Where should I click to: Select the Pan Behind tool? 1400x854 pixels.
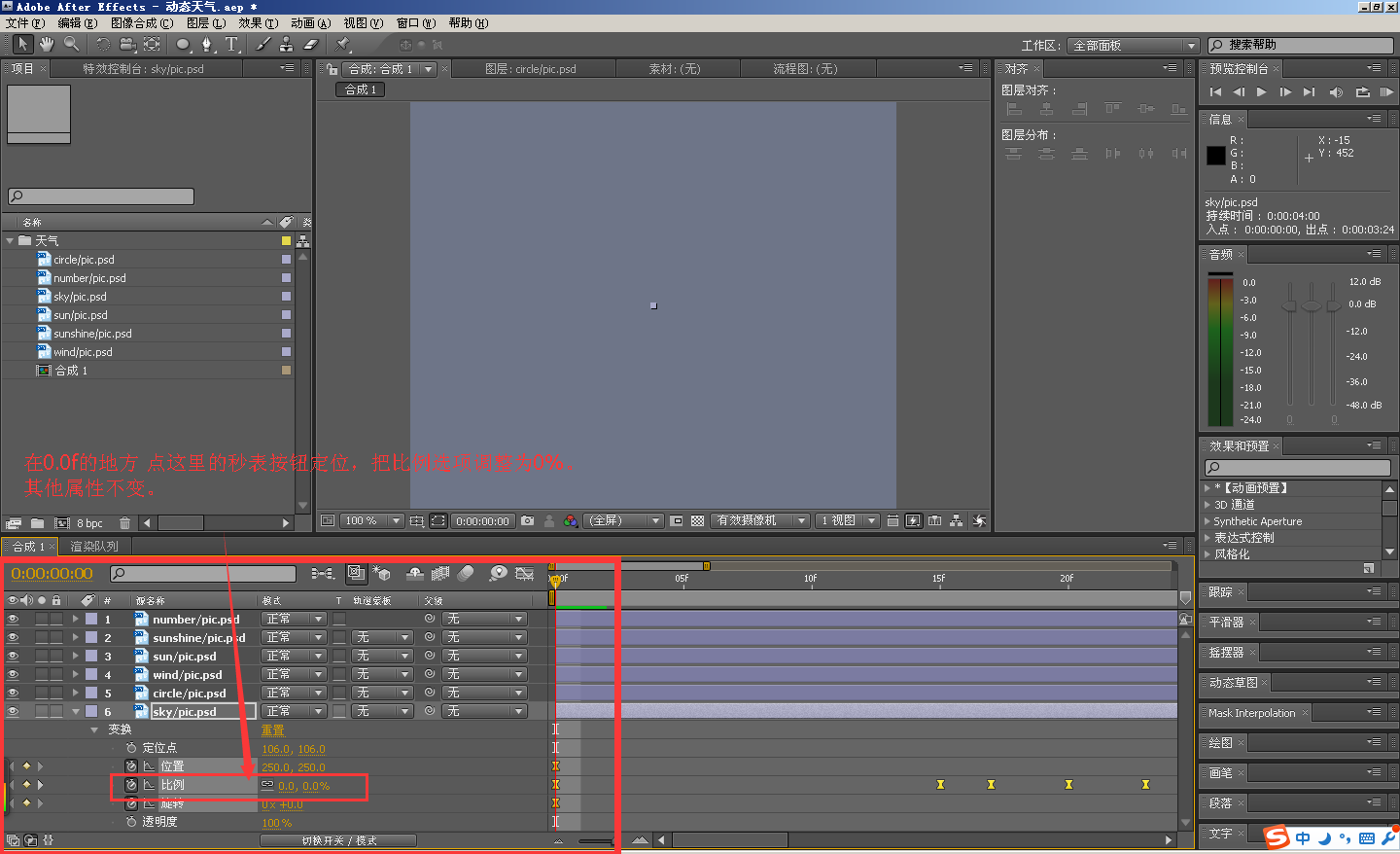click(153, 44)
